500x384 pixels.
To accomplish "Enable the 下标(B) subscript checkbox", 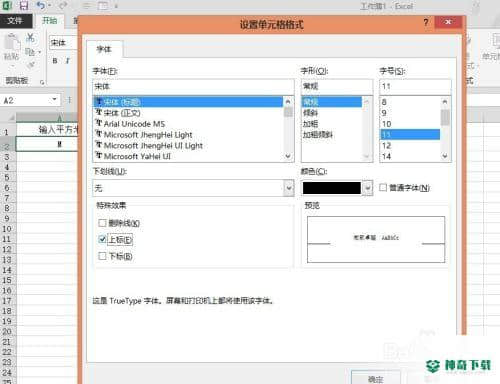I will [102, 256].
